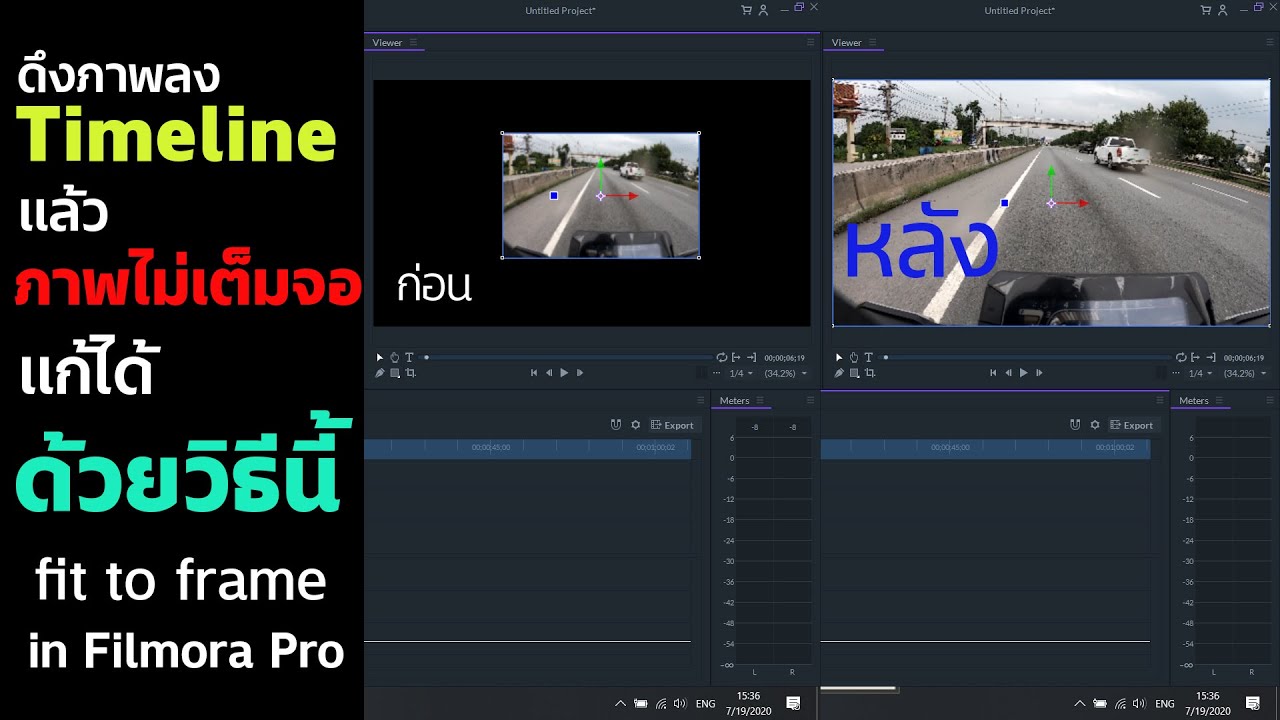
Task: Click video anchor point in left viewer
Action: 600,196
